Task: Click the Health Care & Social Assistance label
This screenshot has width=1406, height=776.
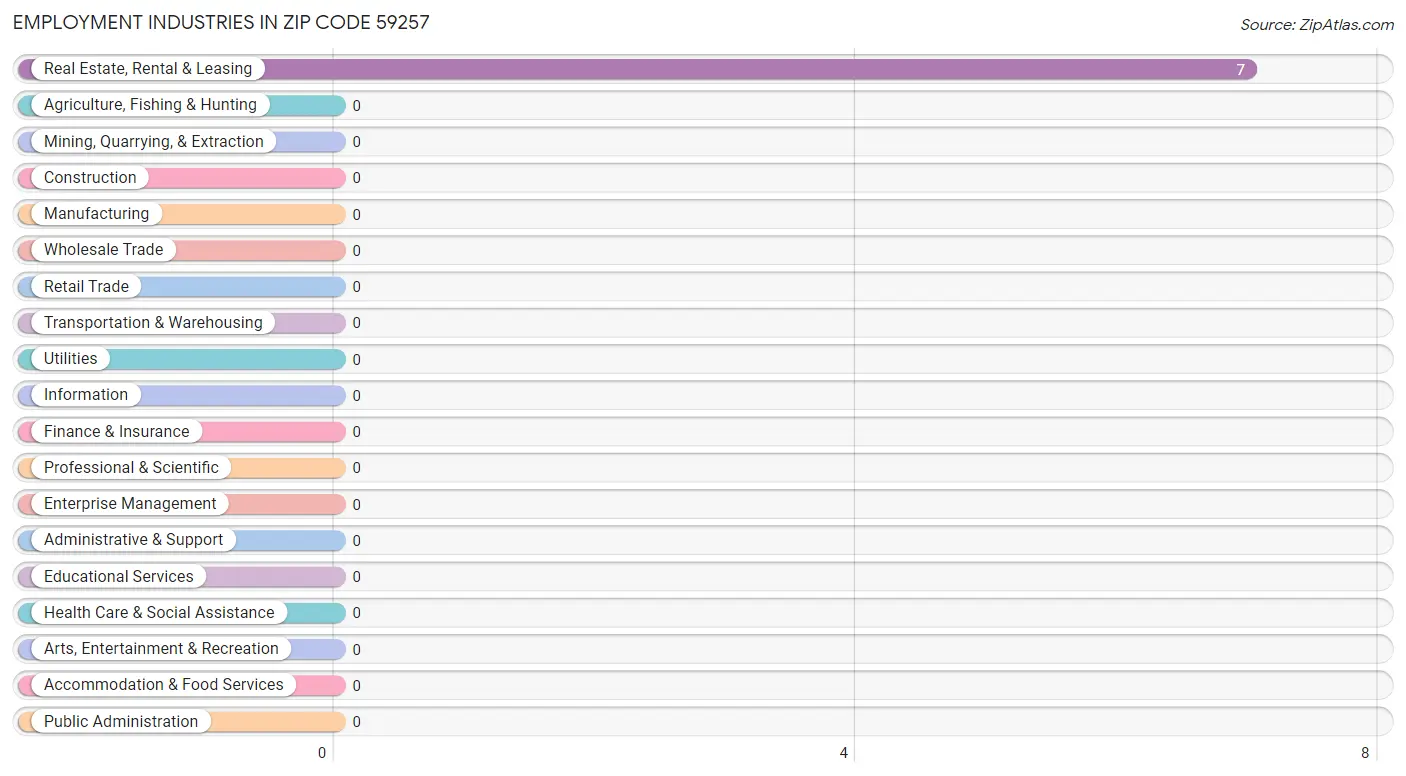Action: click(x=159, y=613)
